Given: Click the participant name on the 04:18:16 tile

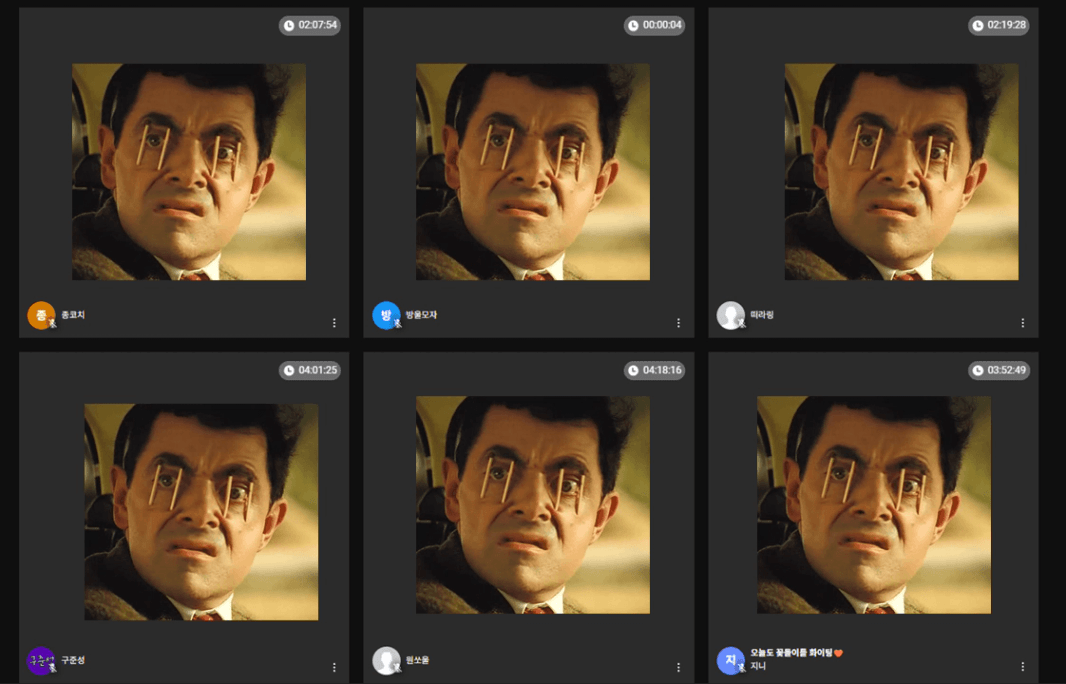Looking at the screenshot, I should pos(417,660).
